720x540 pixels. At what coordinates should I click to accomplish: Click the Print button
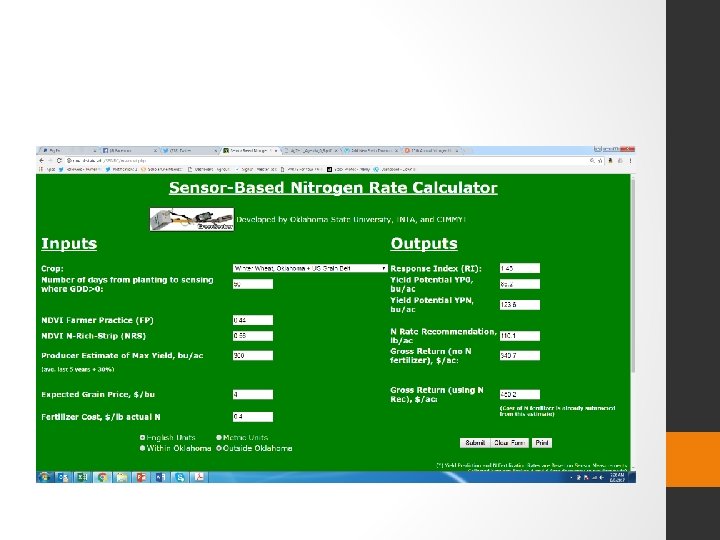point(542,443)
